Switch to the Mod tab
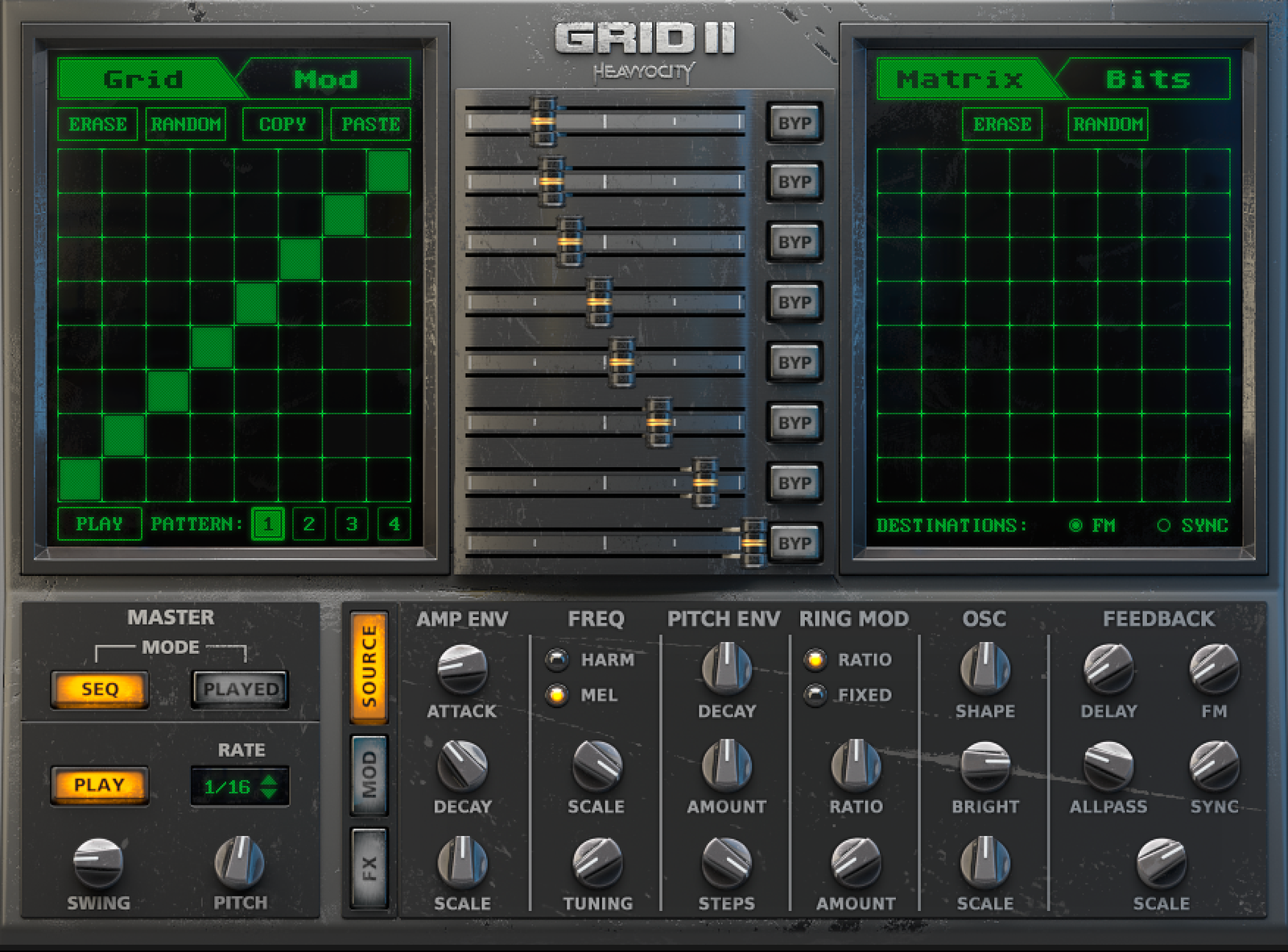 (x=326, y=79)
